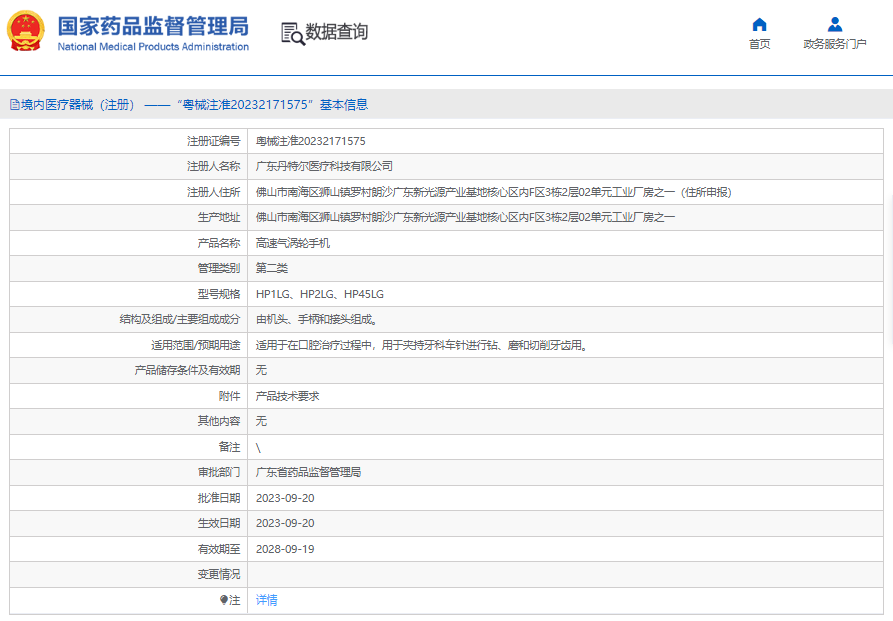Click the 批准日期 label
The image size is (893, 621).
[219, 498]
